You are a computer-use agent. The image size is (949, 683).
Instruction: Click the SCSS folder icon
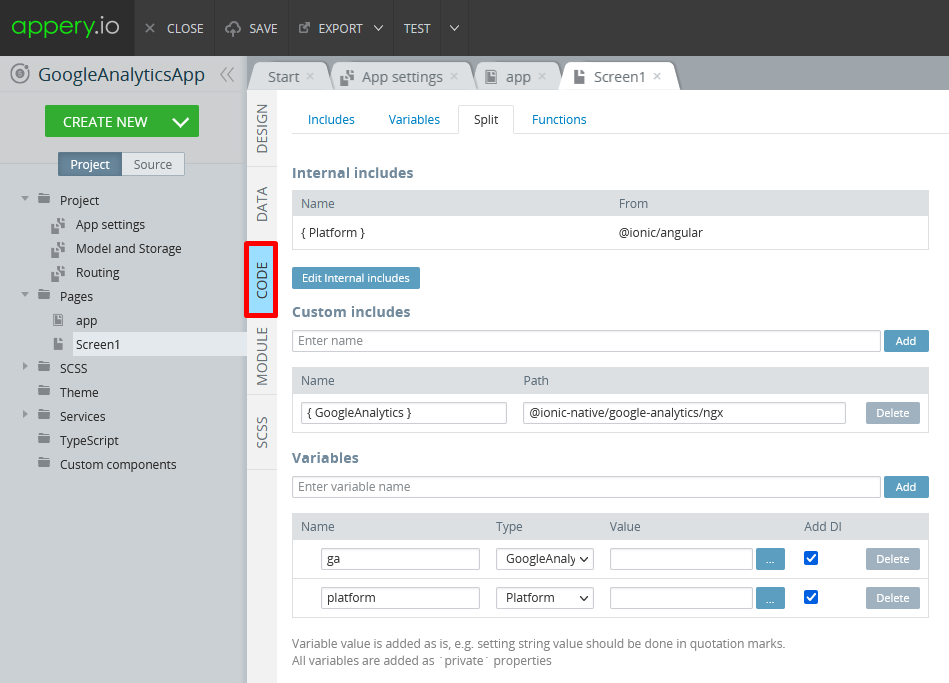[44, 368]
